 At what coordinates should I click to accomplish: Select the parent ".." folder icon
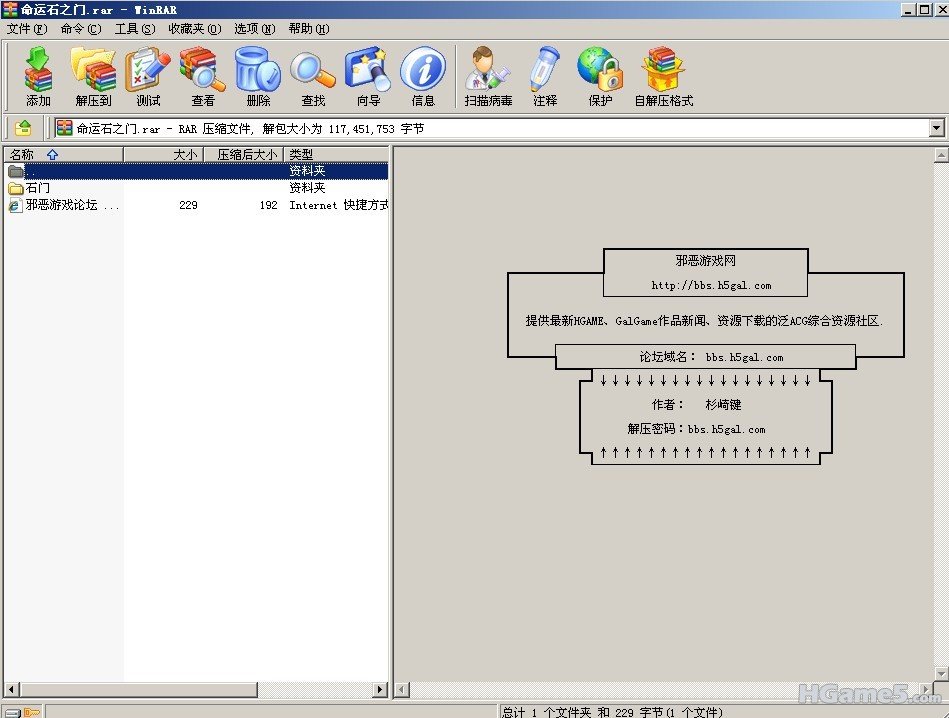point(16,171)
